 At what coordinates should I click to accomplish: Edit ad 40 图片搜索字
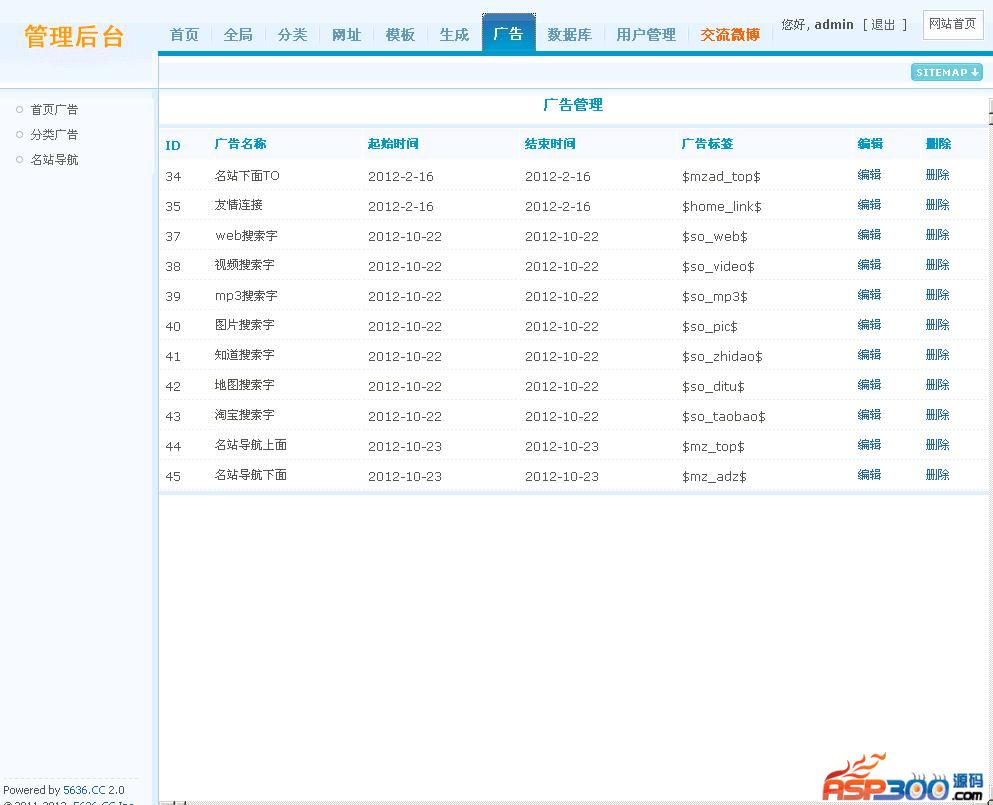tap(869, 324)
